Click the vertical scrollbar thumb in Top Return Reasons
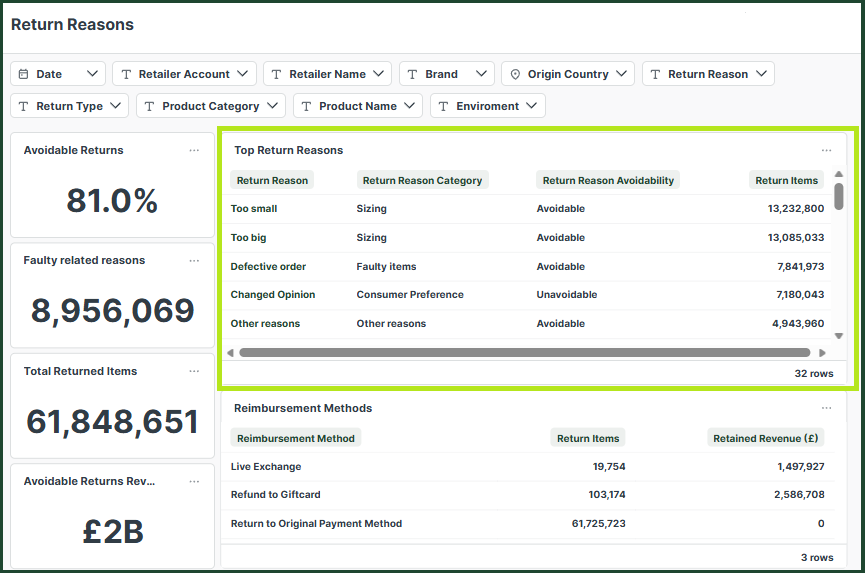The image size is (865, 573). 839,197
